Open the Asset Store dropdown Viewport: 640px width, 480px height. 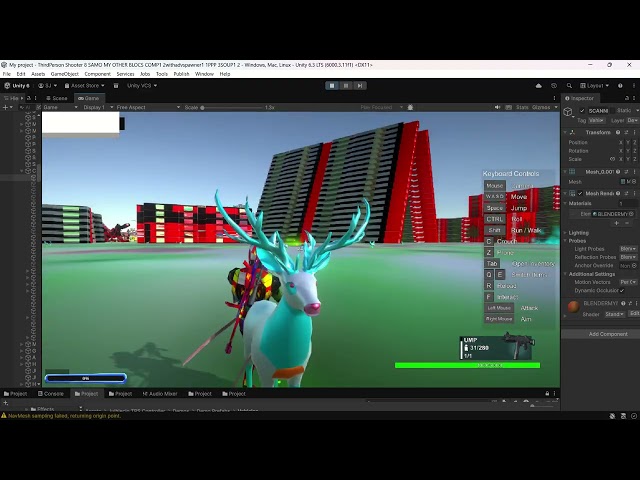pyautogui.click(x=84, y=86)
